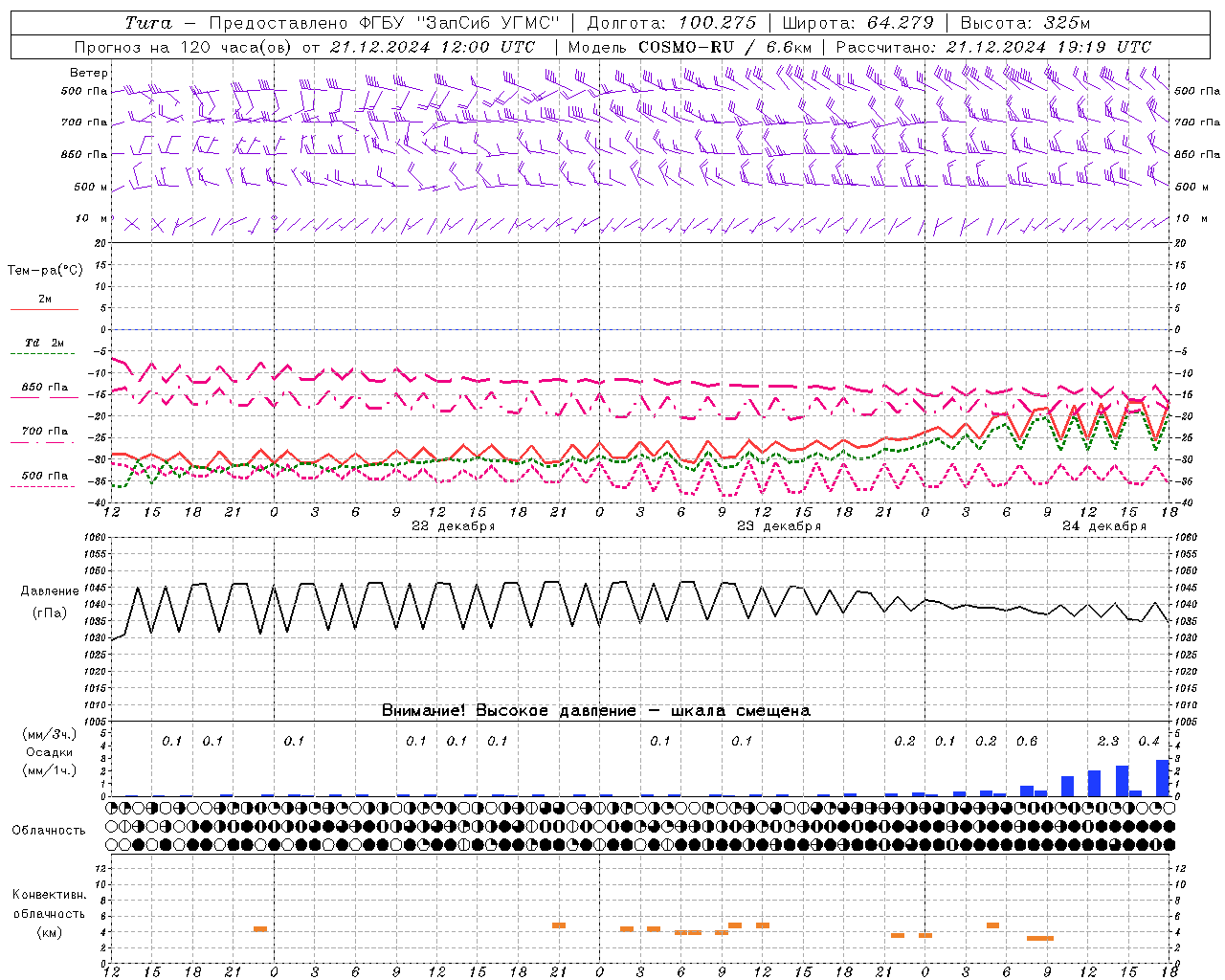
Task: Click the '500 м' wind level label on left
Action: [91, 187]
